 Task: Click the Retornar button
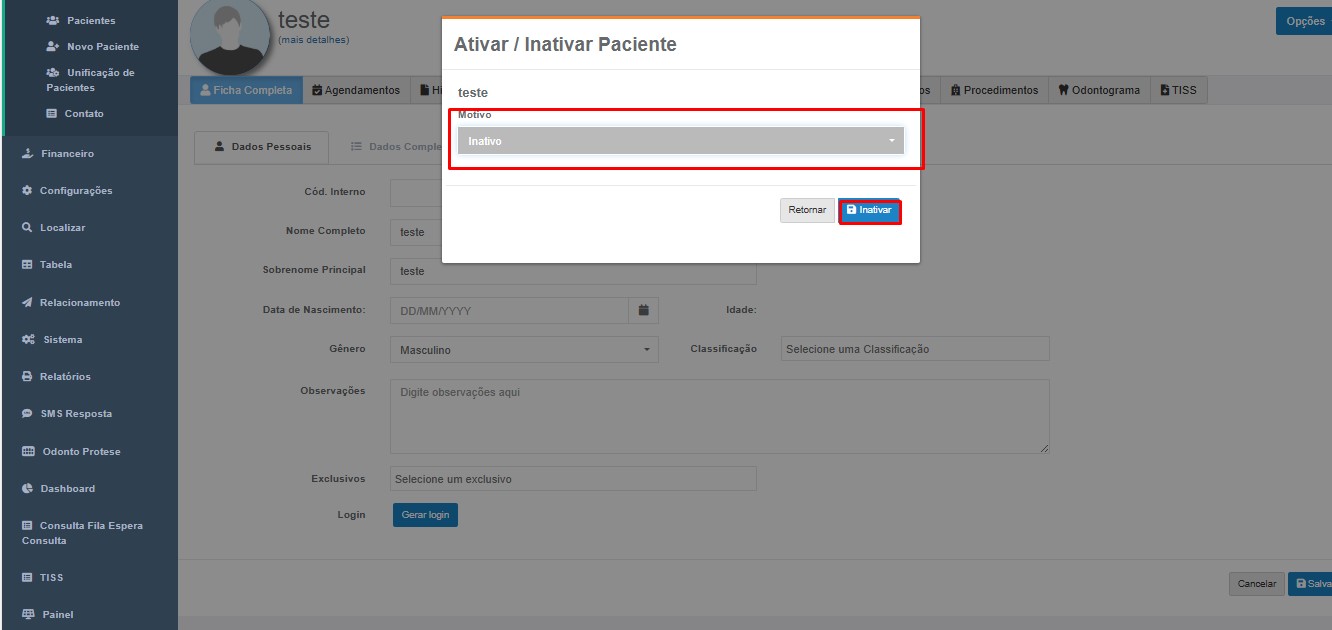pyautogui.click(x=806, y=210)
